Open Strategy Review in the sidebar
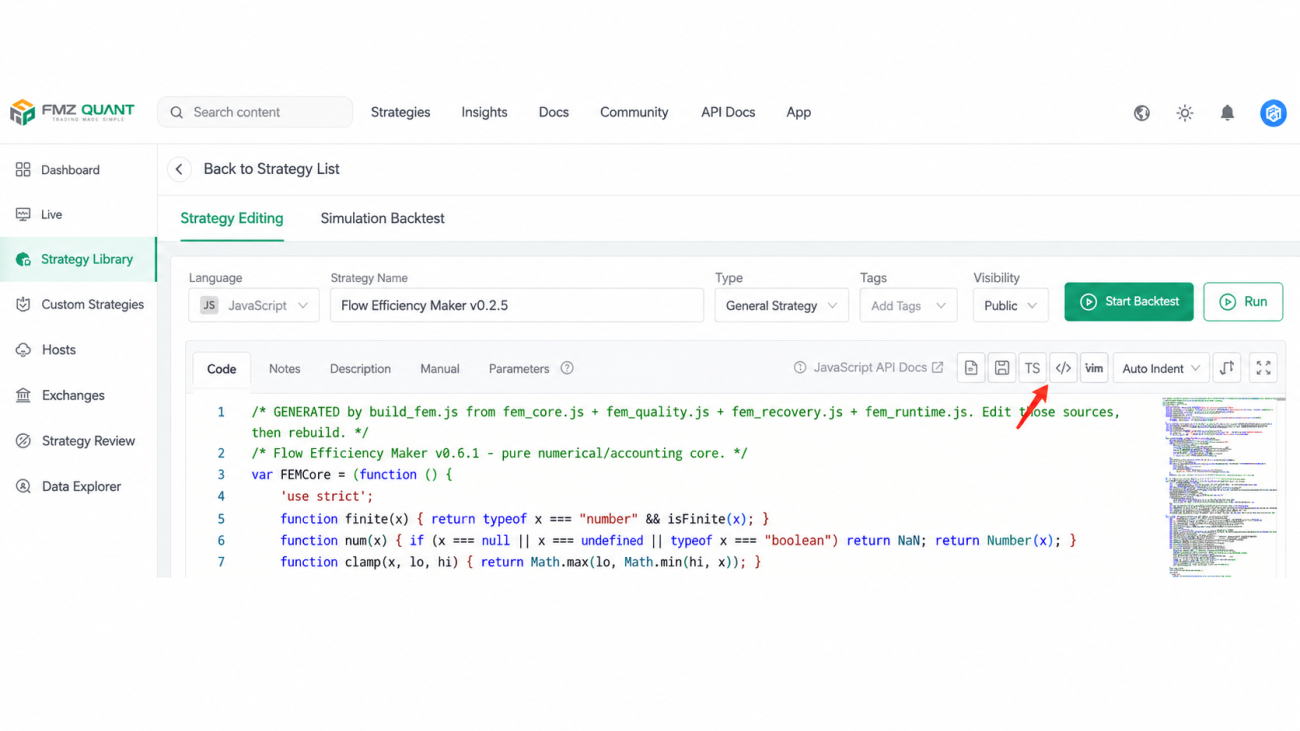This screenshot has width=1300, height=731. (78, 441)
